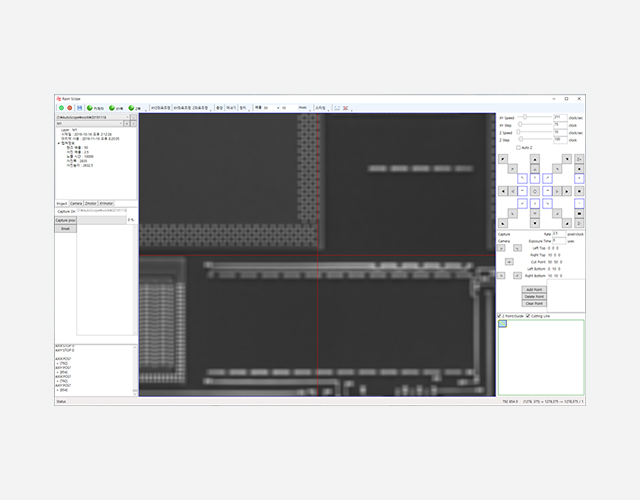The image size is (640, 500).
Task: Set Left Bottom corner with its arrow button
Action: [x=501, y=276]
